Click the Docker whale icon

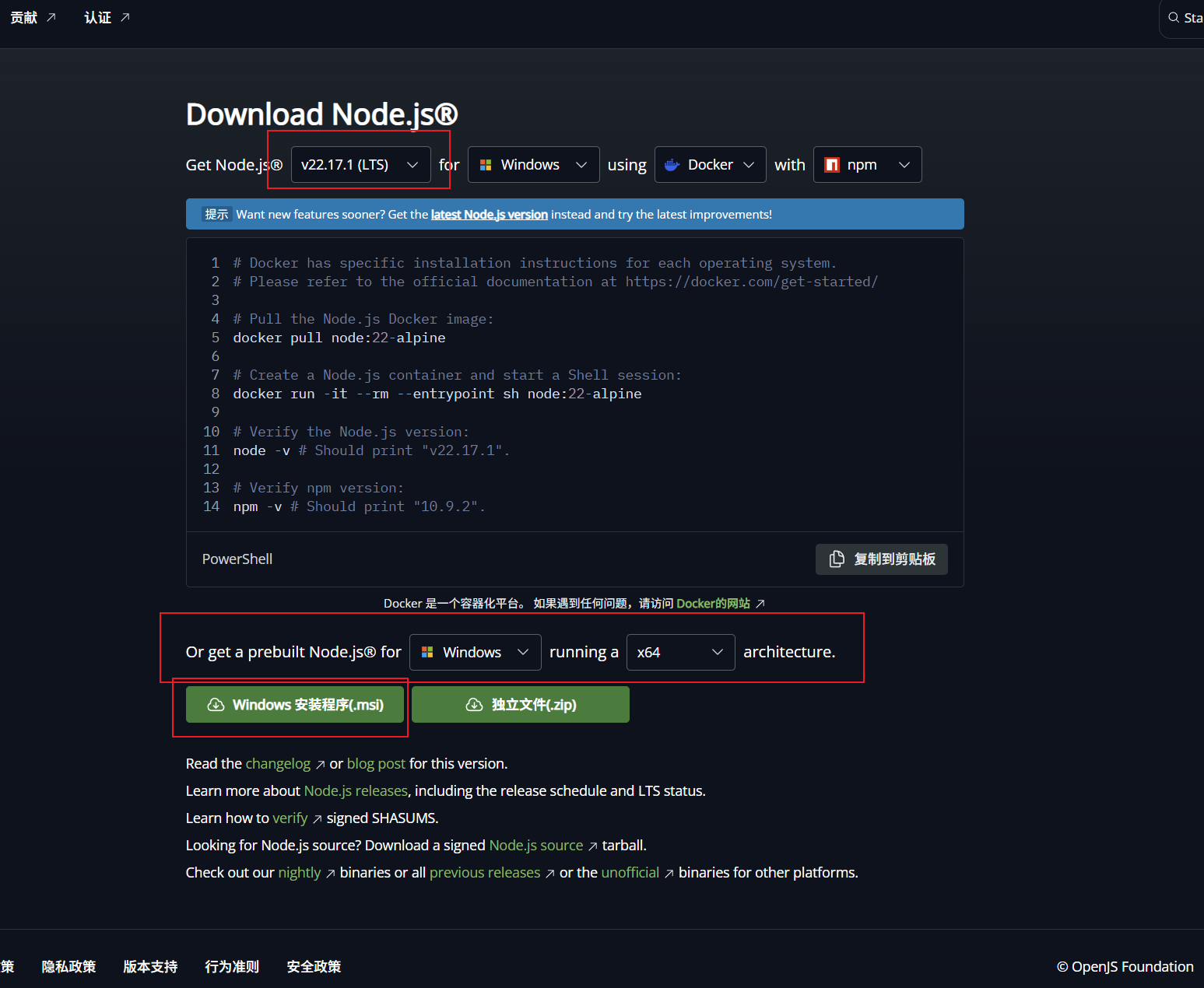coord(672,165)
